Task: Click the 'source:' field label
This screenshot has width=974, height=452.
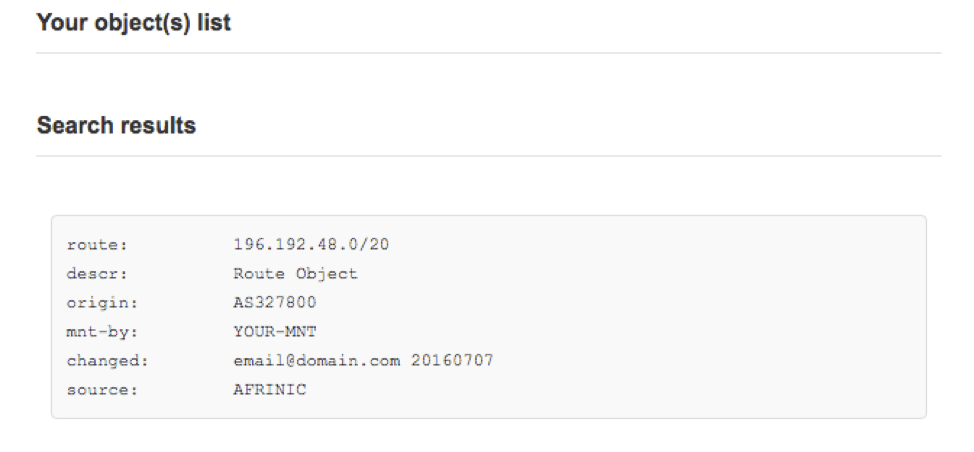Action: tap(102, 390)
